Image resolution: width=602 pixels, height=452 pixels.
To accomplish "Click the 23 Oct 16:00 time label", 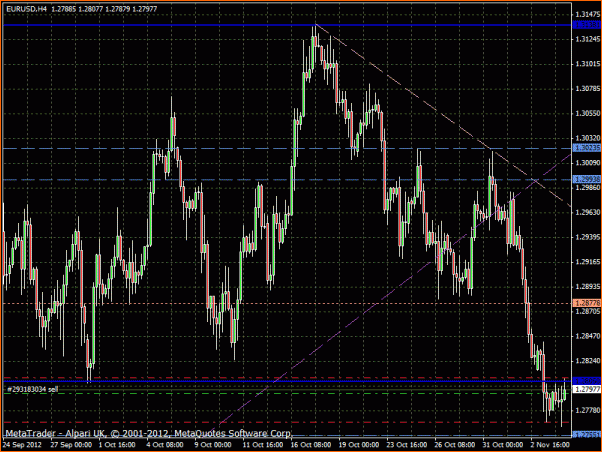I will point(407,445).
